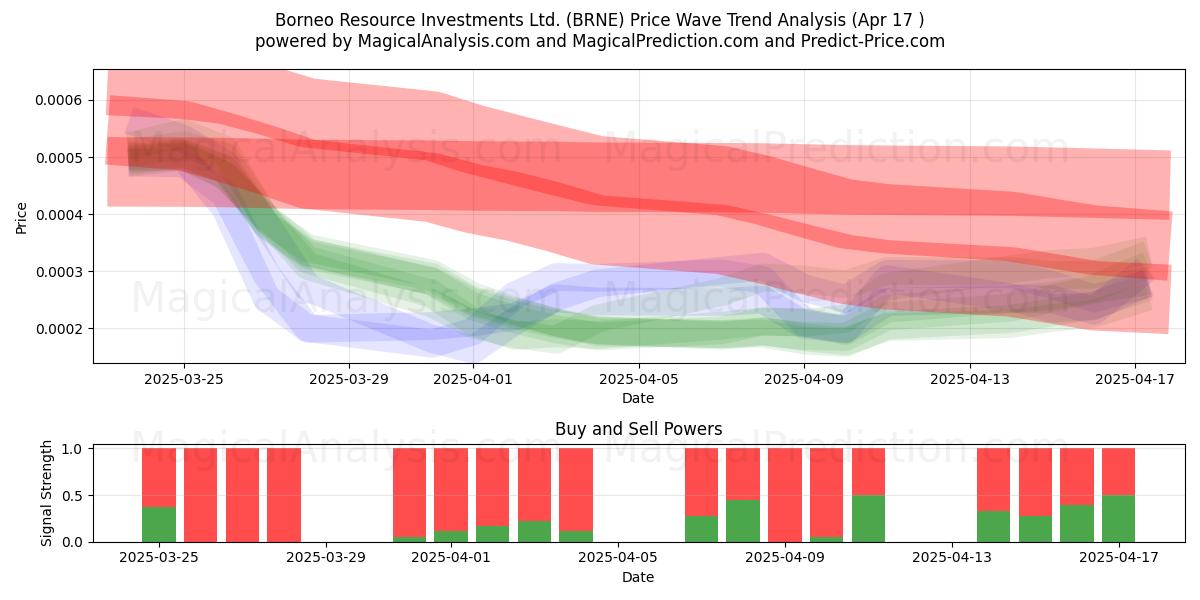Click green buy segment of the 2025-03-25 bar

pyautogui.click(x=158, y=524)
